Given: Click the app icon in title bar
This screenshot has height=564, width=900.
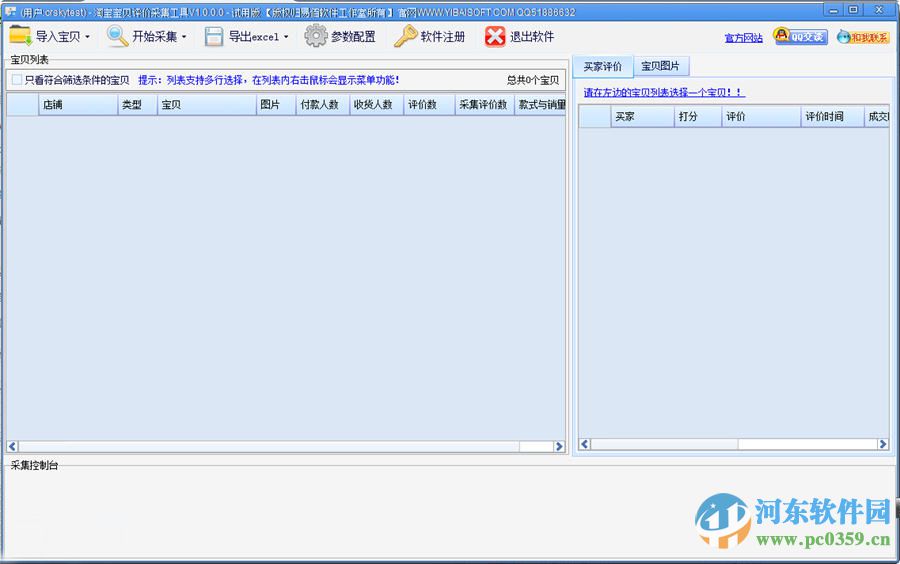Looking at the screenshot, I should coord(10,11).
